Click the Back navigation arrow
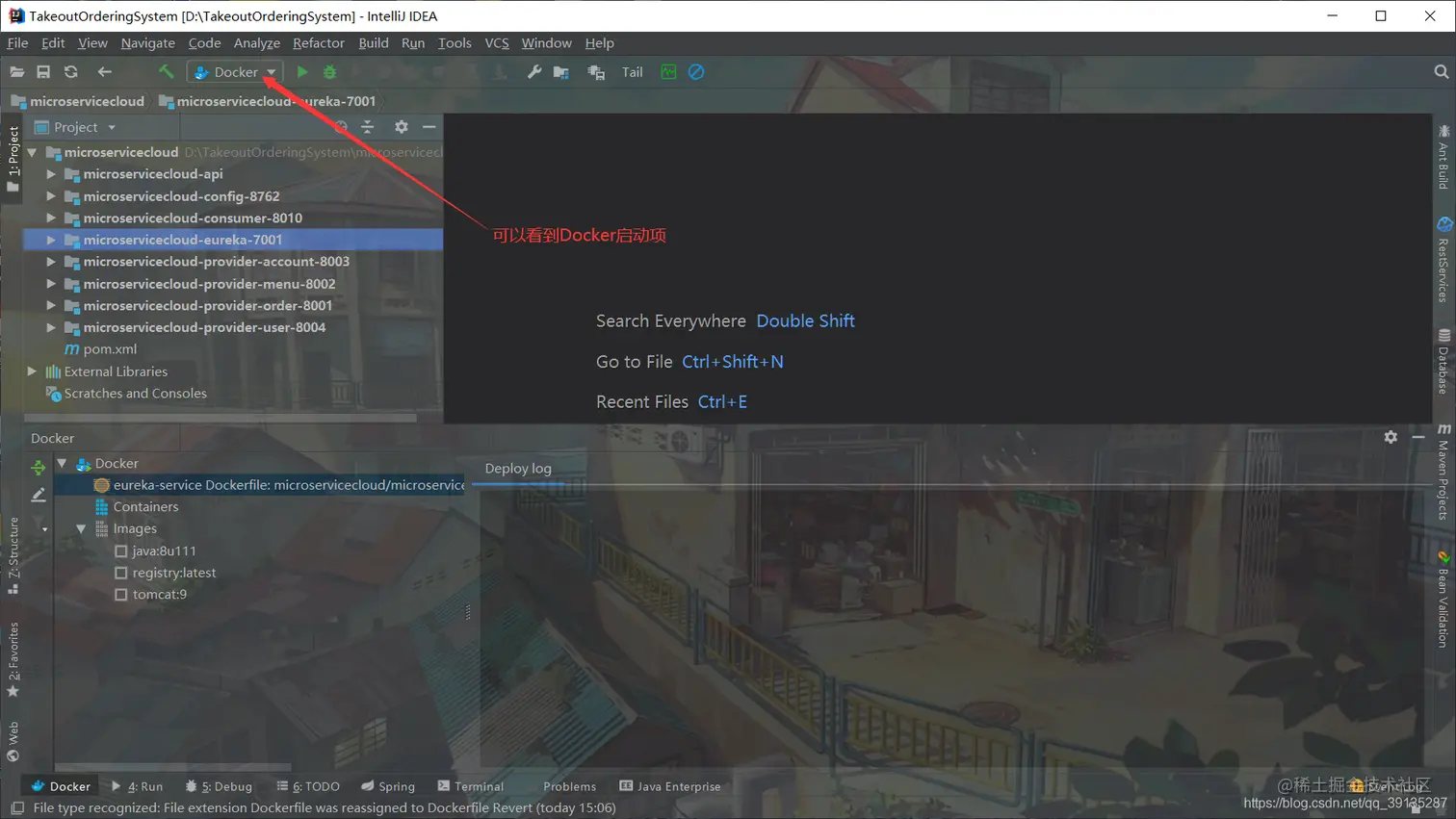 pos(104,72)
